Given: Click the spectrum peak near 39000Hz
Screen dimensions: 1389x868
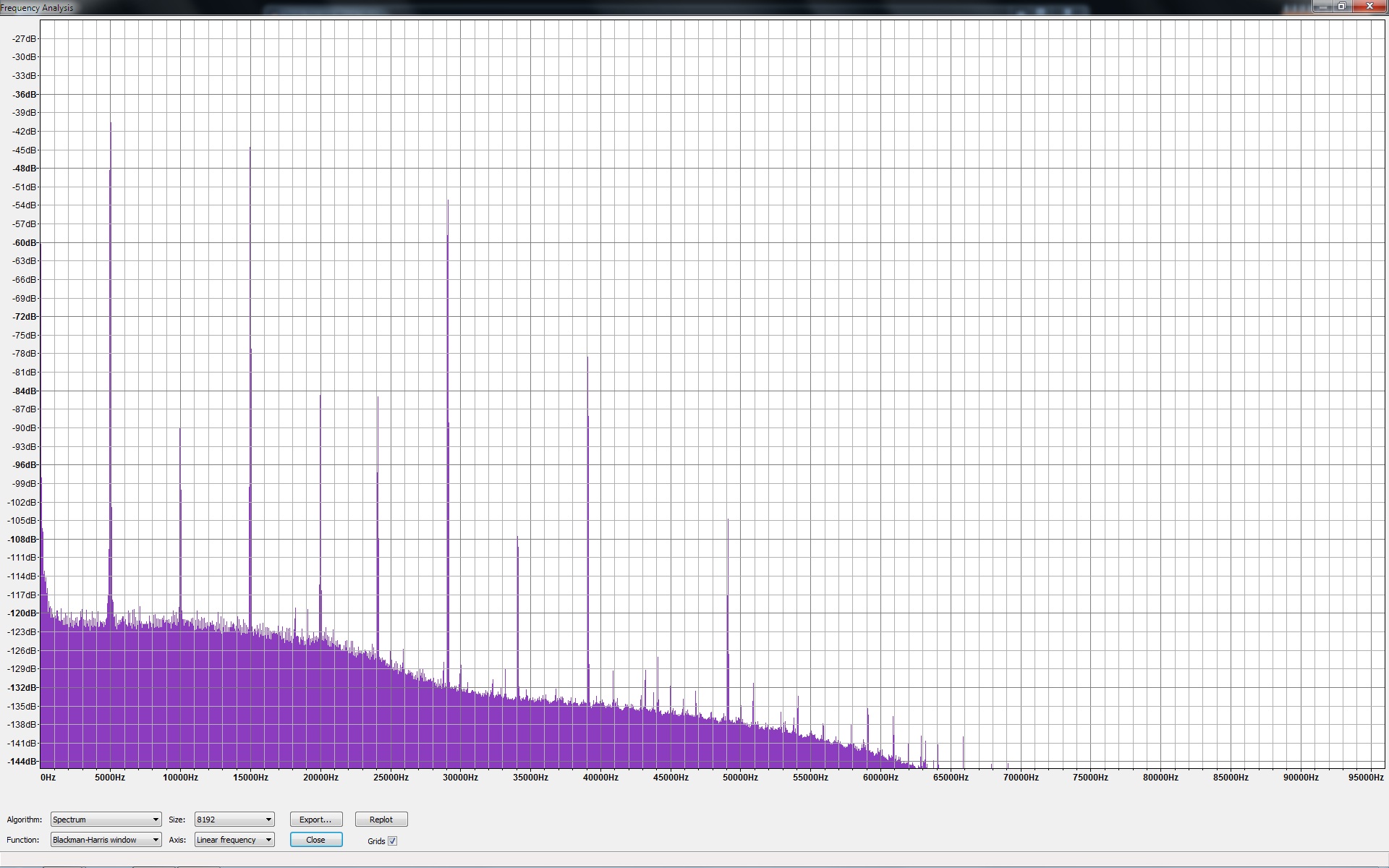Looking at the screenshot, I should tap(588, 528).
